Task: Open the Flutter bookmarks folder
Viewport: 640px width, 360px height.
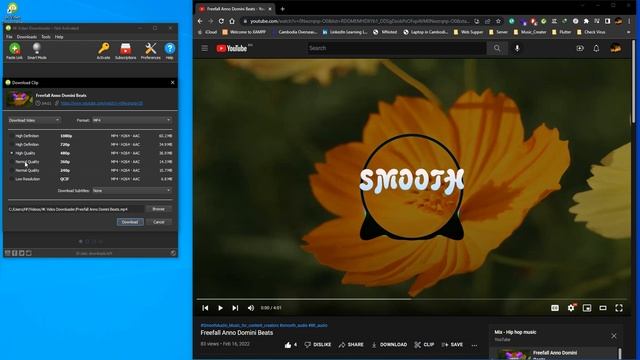Action: pos(562,32)
